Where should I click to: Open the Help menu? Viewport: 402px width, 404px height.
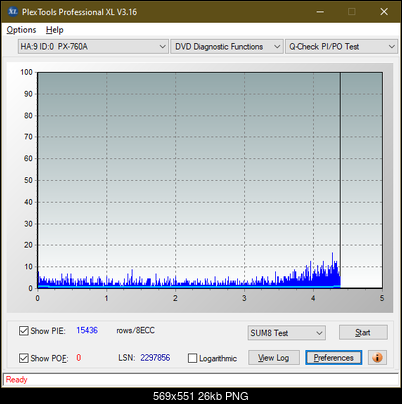[x=54, y=30]
